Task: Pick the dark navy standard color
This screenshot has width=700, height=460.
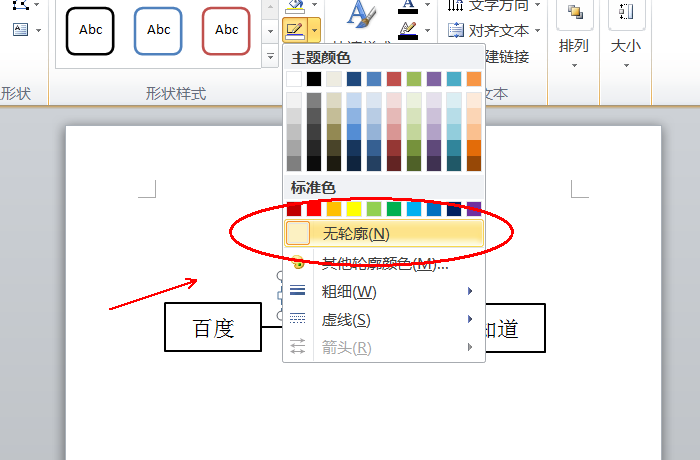Action: (454, 209)
